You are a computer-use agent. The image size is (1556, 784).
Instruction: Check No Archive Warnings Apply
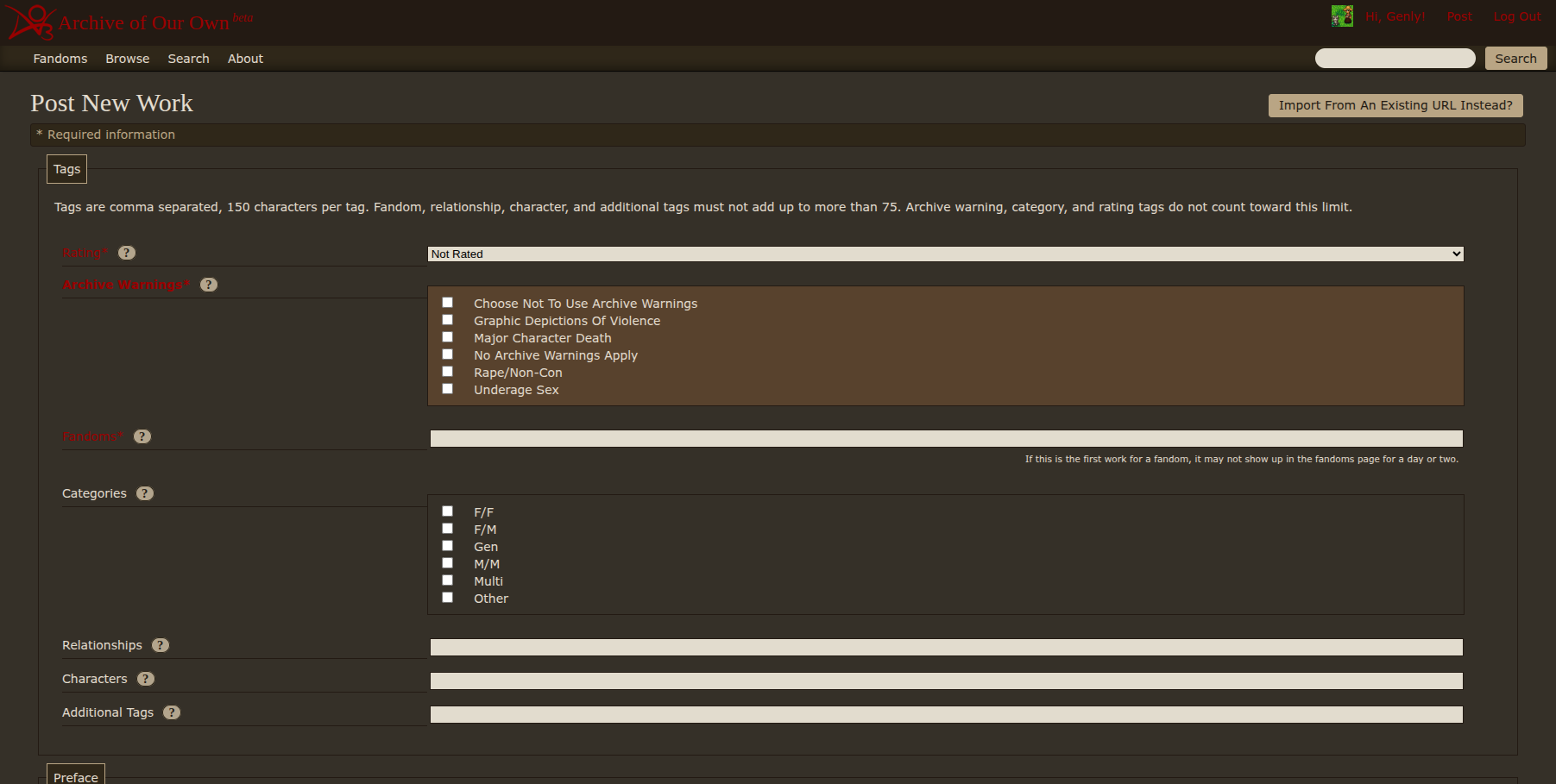[447, 354]
